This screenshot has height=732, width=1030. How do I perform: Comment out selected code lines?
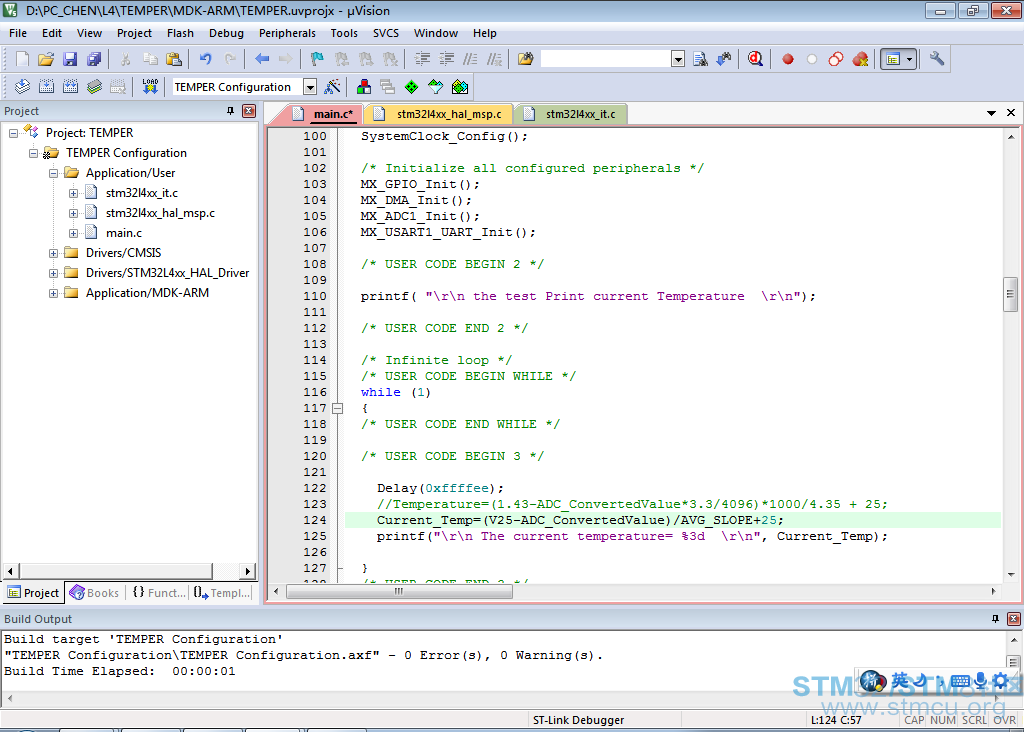click(x=470, y=59)
